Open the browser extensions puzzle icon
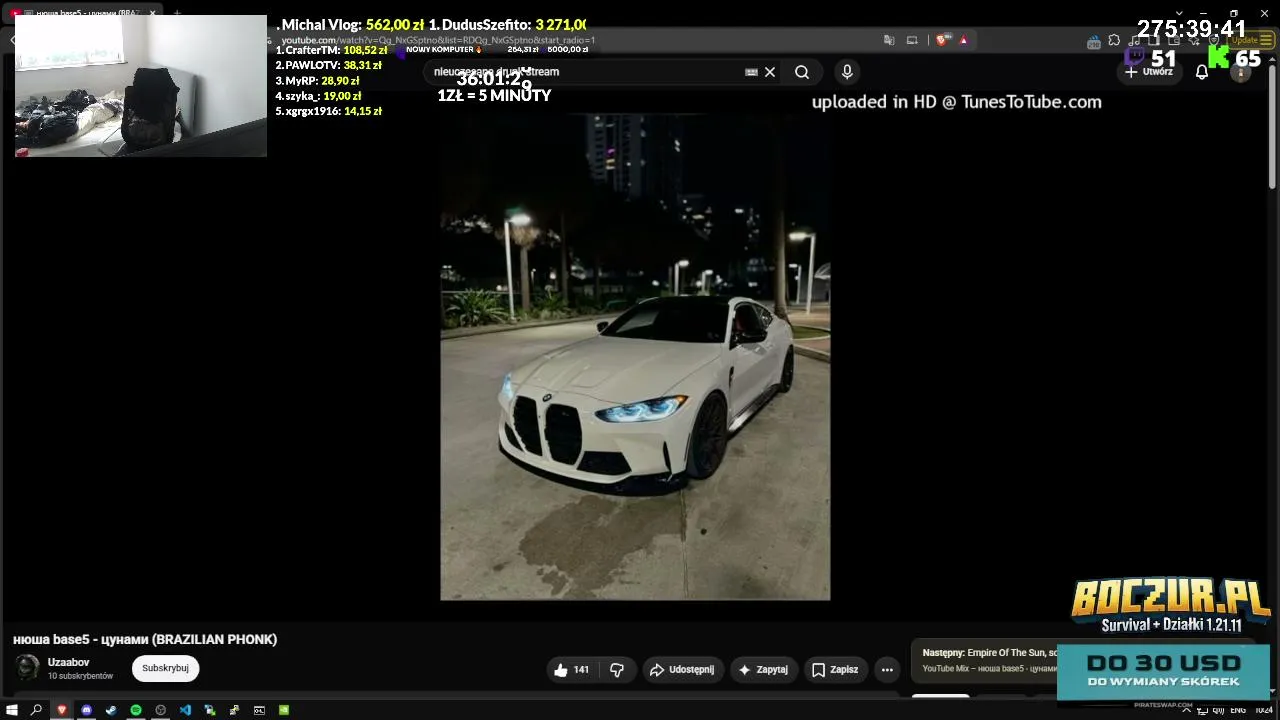Viewport: 1280px width, 720px height. pos(1114,41)
